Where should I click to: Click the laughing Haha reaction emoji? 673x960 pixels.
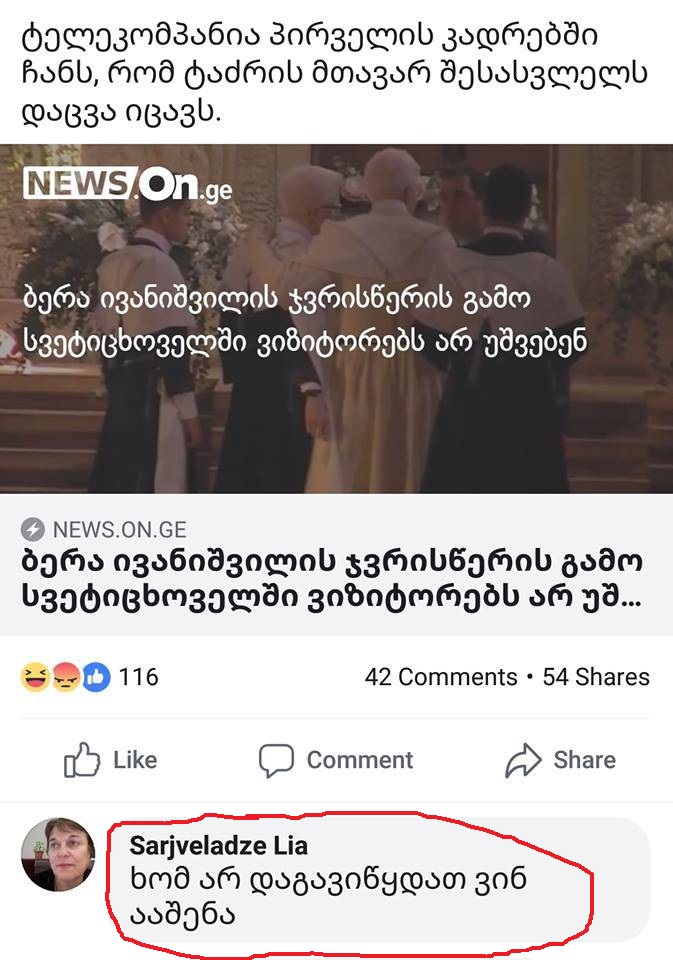tap(35, 677)
